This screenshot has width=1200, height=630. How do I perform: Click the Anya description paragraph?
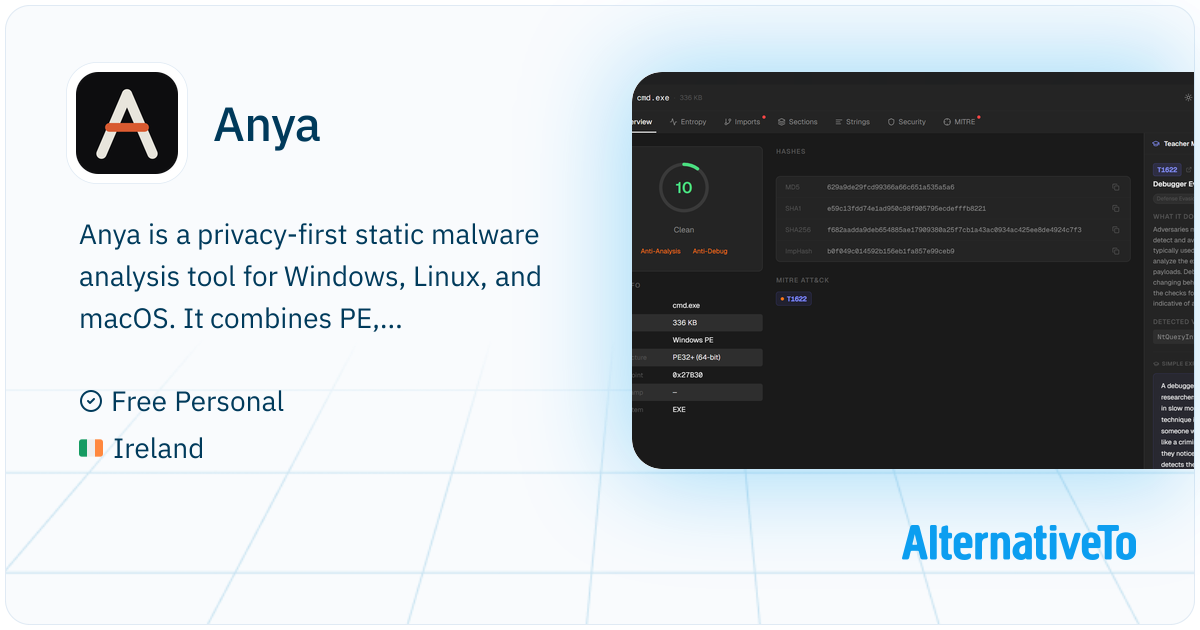click(x=310, y=277)
